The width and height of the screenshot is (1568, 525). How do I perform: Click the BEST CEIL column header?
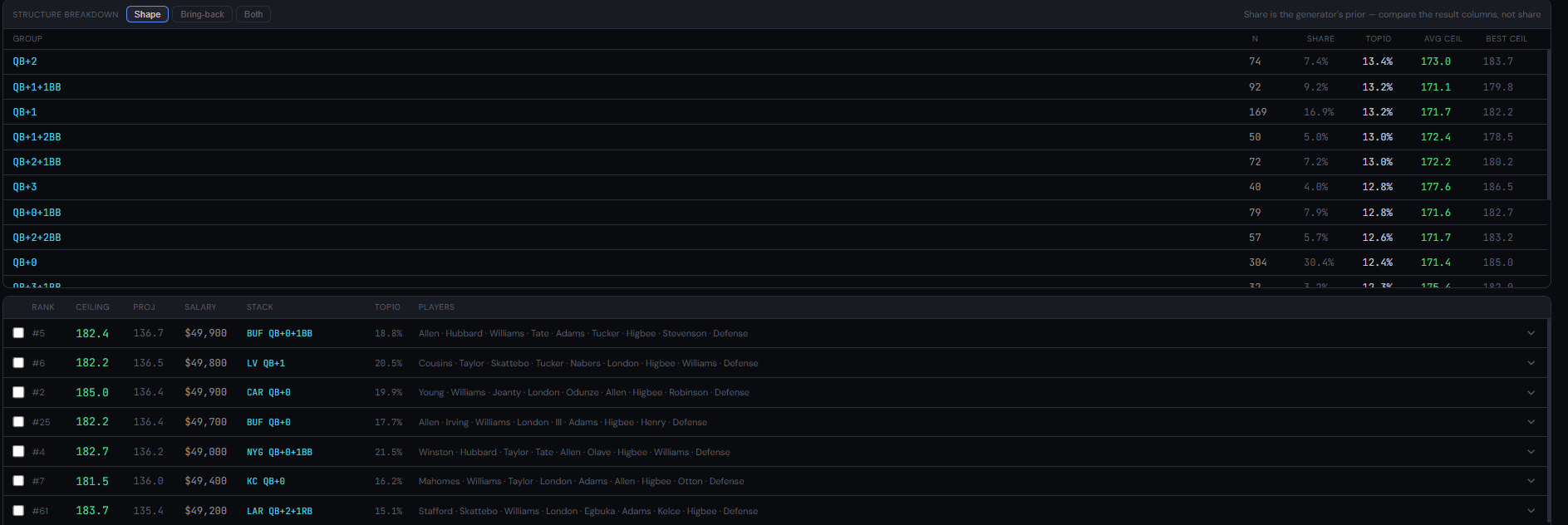point(1507,39)
